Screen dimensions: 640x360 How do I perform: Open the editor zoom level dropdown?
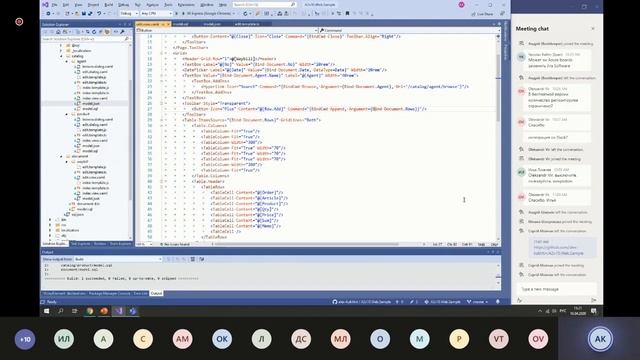[144, 244]
